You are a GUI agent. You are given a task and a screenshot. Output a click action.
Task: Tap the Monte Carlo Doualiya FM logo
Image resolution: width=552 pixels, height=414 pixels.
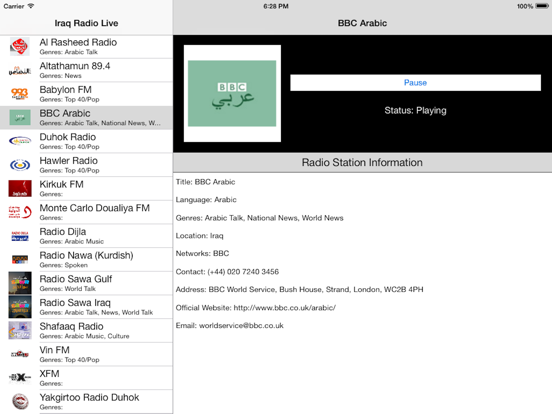coord(20,212)
